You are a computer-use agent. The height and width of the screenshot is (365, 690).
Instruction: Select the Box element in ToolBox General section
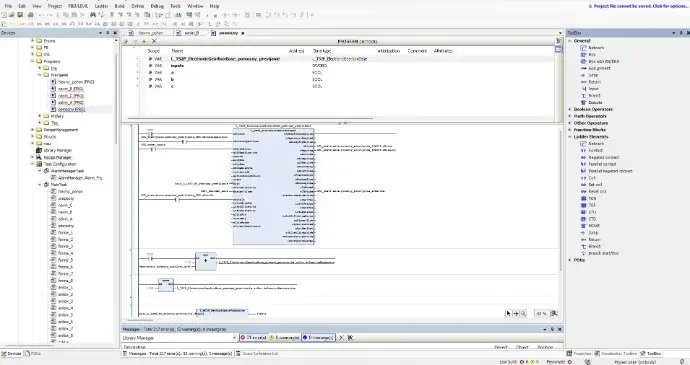point(588,55)
